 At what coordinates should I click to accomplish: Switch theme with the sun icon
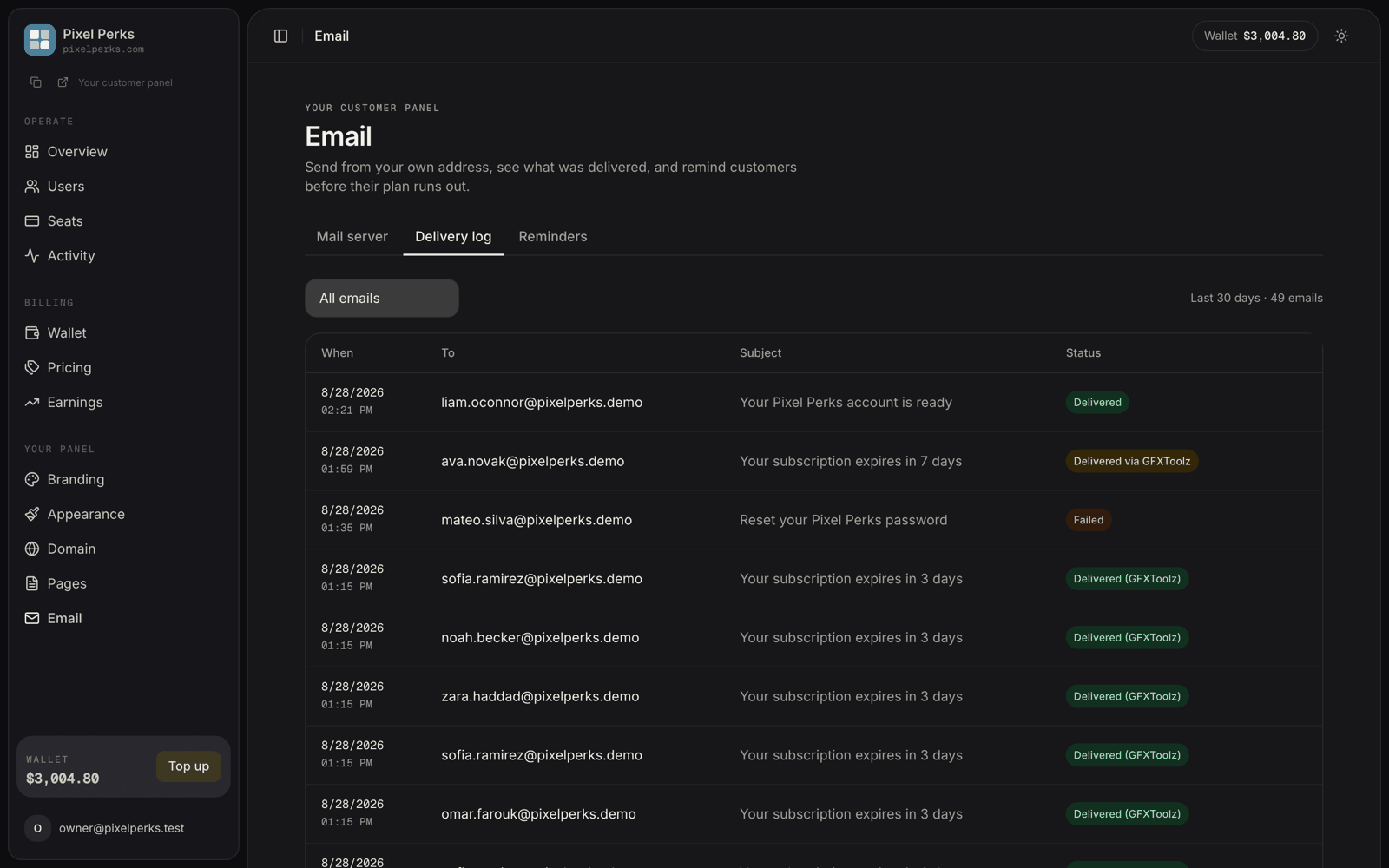(x=1341, y=36)
